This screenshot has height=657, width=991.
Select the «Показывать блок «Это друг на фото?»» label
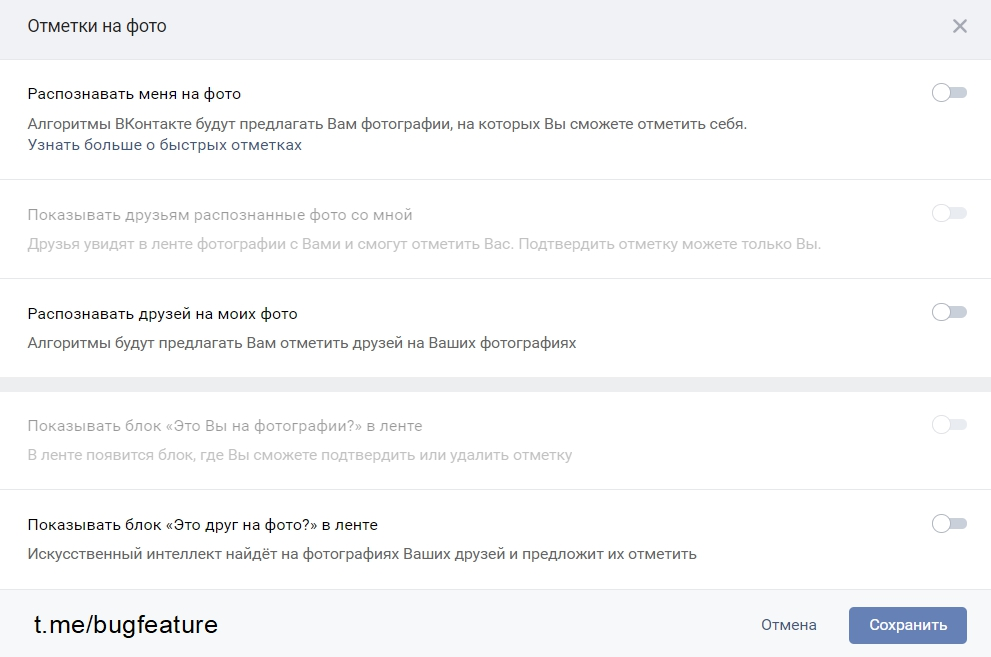203,524
